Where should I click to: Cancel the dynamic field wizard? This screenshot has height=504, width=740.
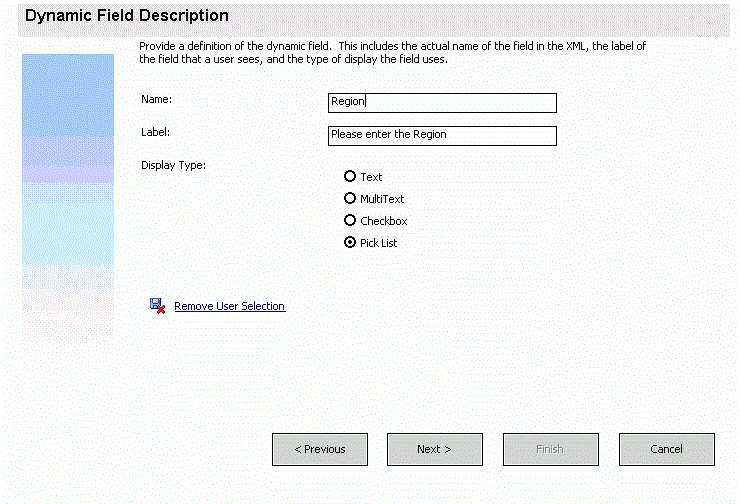click(x=667, y=449)
